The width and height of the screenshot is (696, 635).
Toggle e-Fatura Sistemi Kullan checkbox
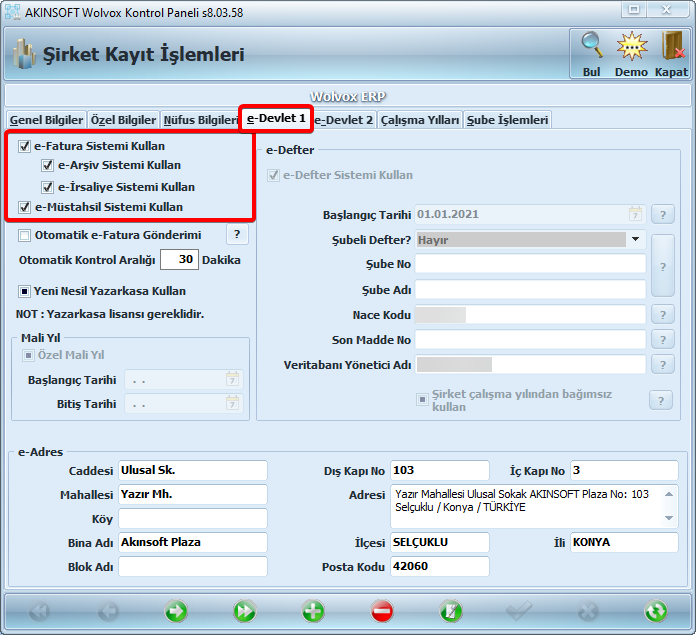[24, 146]
